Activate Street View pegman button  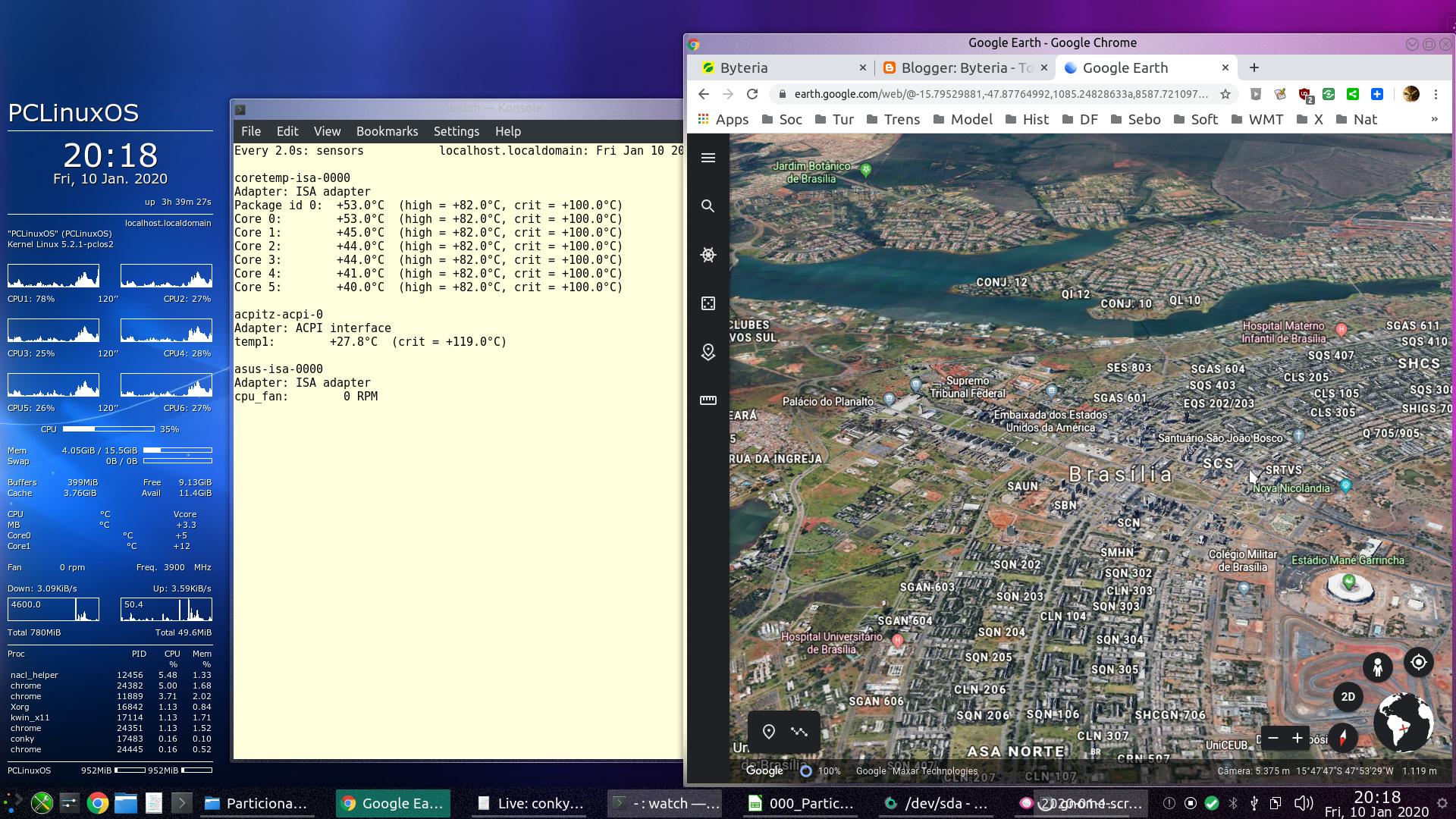pos(1378,667)
